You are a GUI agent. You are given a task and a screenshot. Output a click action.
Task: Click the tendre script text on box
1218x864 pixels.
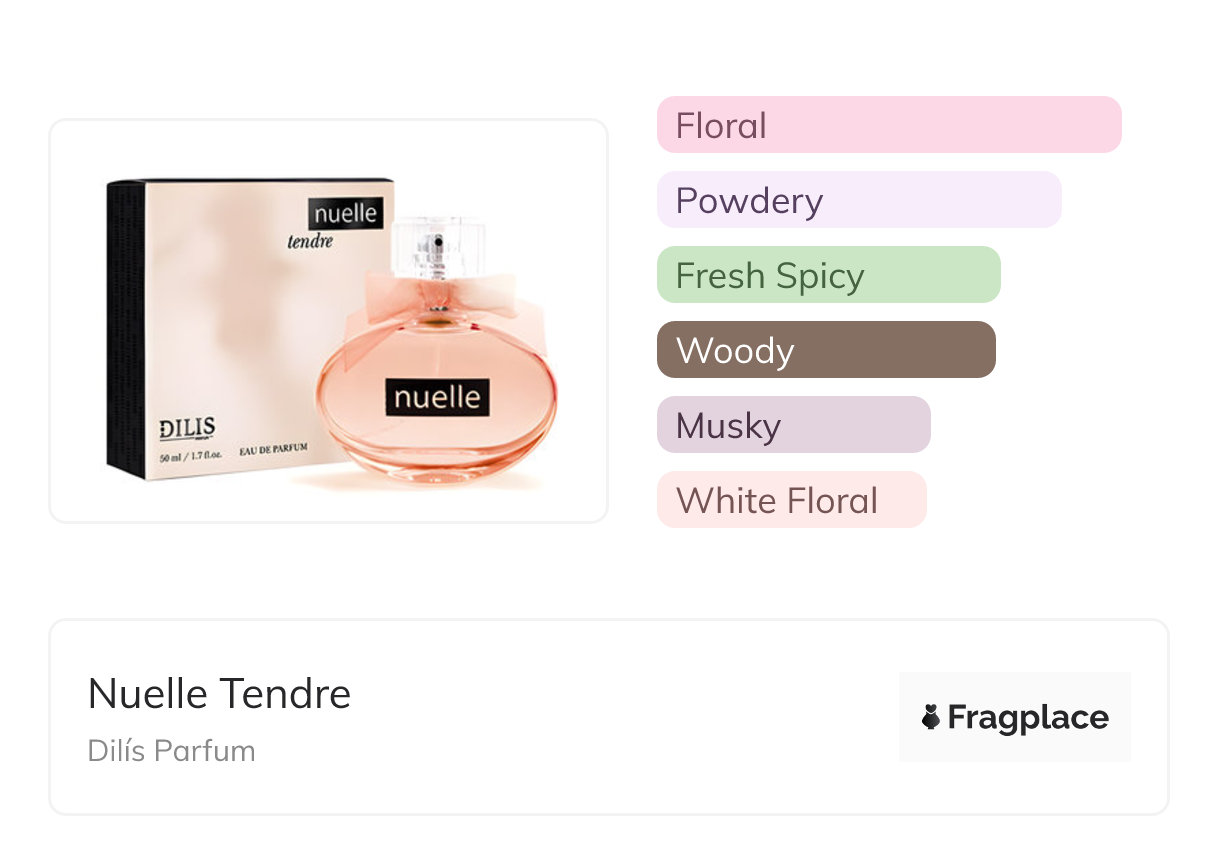(309, 241)
